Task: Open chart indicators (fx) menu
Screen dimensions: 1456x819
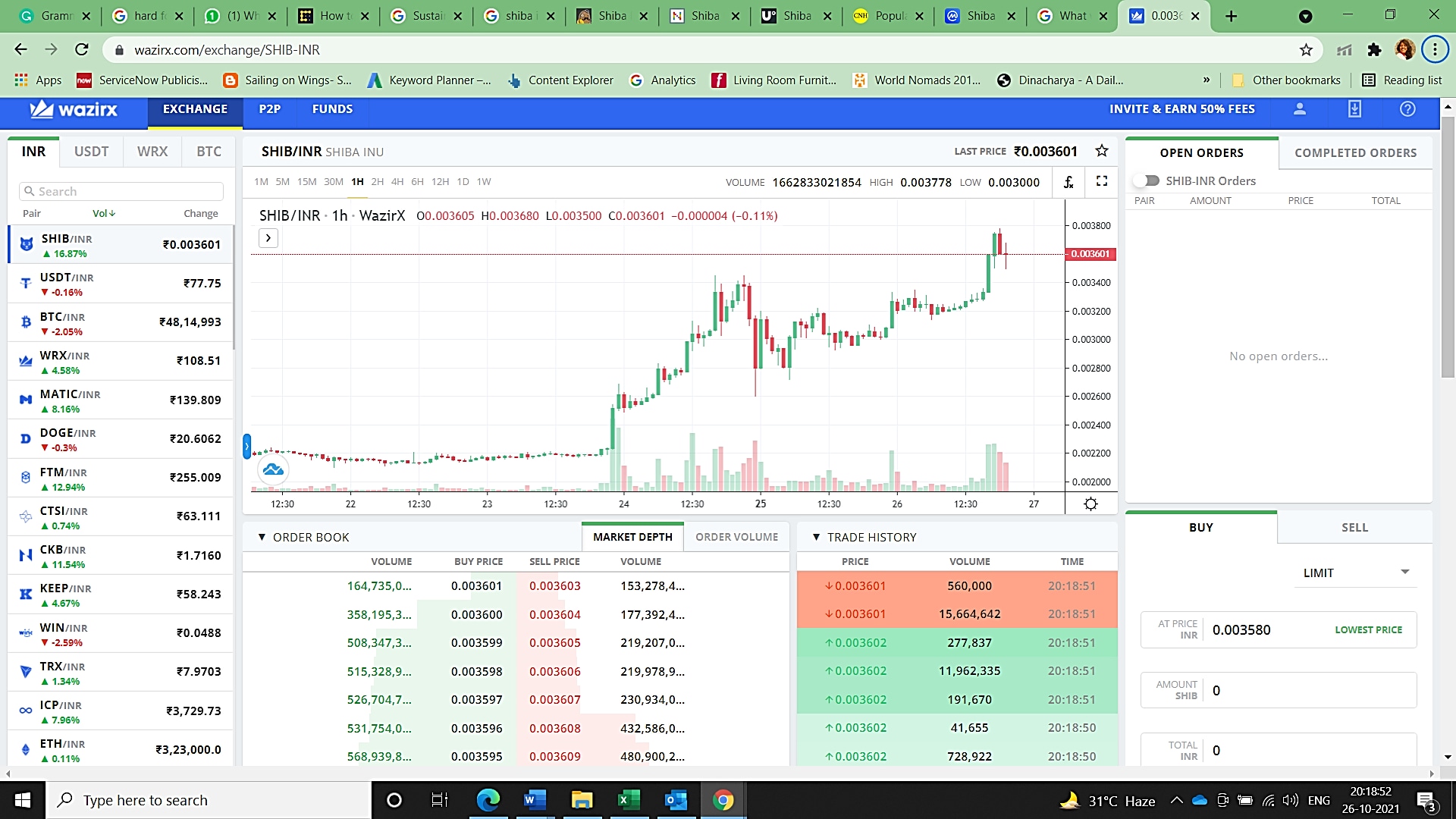Action: tap(1068, 182)
